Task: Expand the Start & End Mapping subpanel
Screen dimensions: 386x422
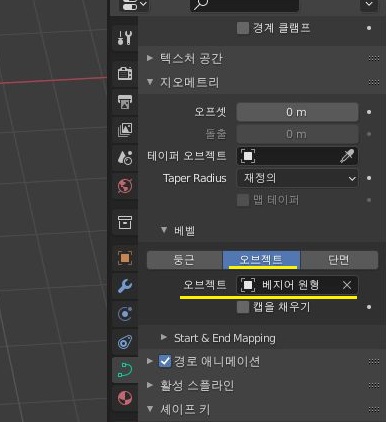Action: click(164, 337)
